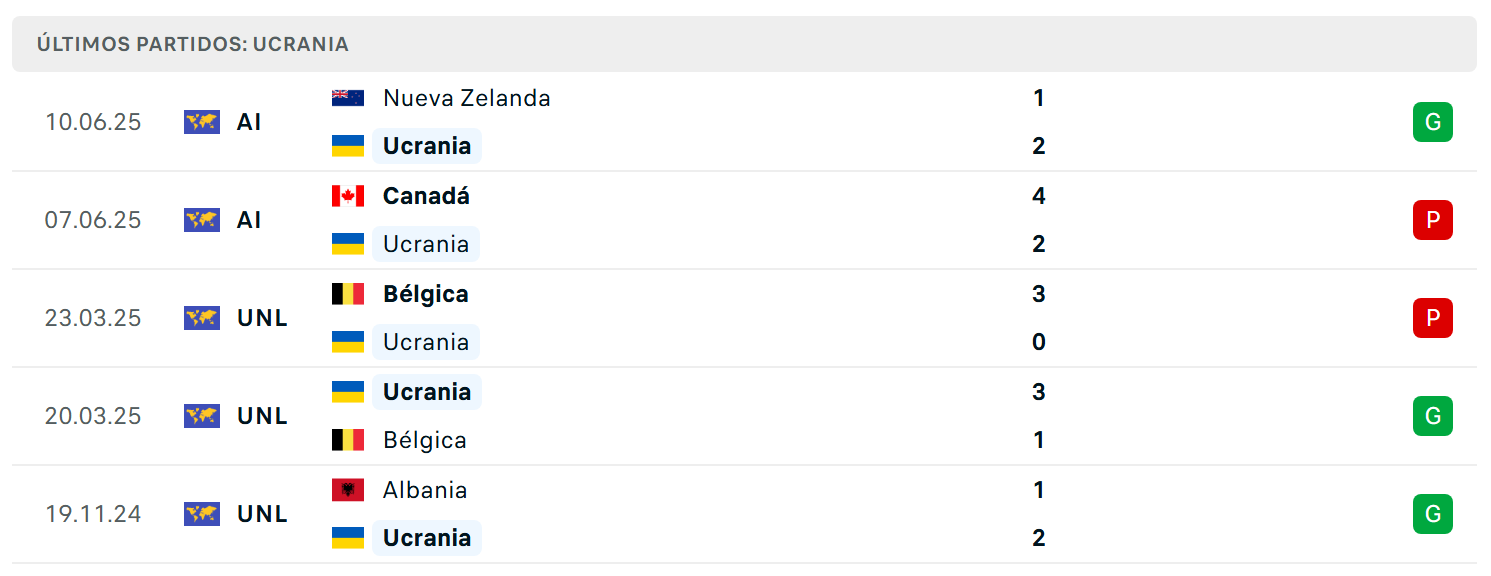The height and width of the screenshot is (576, 1491).
Task: Click Belgium flag in 20.03.25 match
Action: tap(348, 440)
